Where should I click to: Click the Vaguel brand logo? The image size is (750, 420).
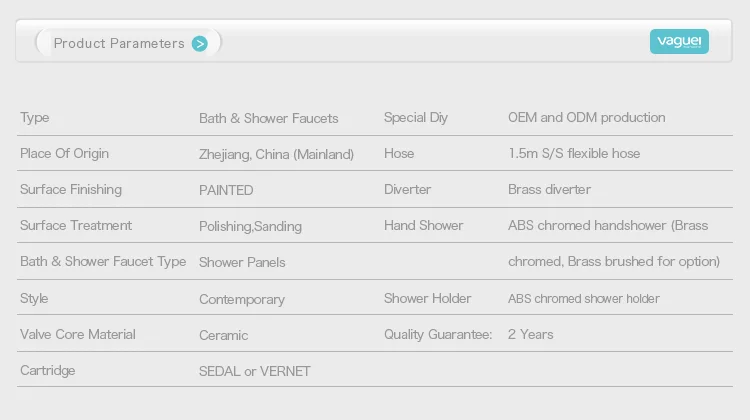(679, 41)
